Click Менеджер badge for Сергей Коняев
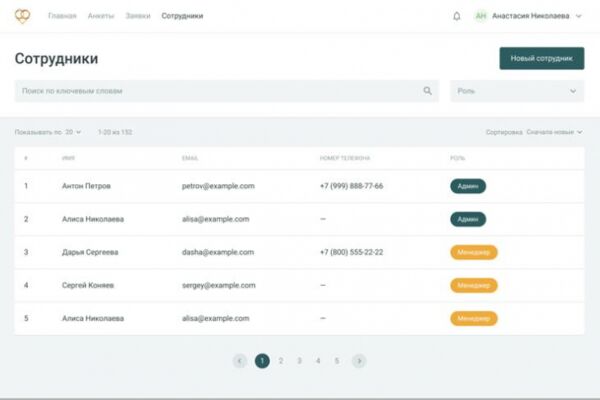This screenshot has height=400, width=600. [474, 286]
